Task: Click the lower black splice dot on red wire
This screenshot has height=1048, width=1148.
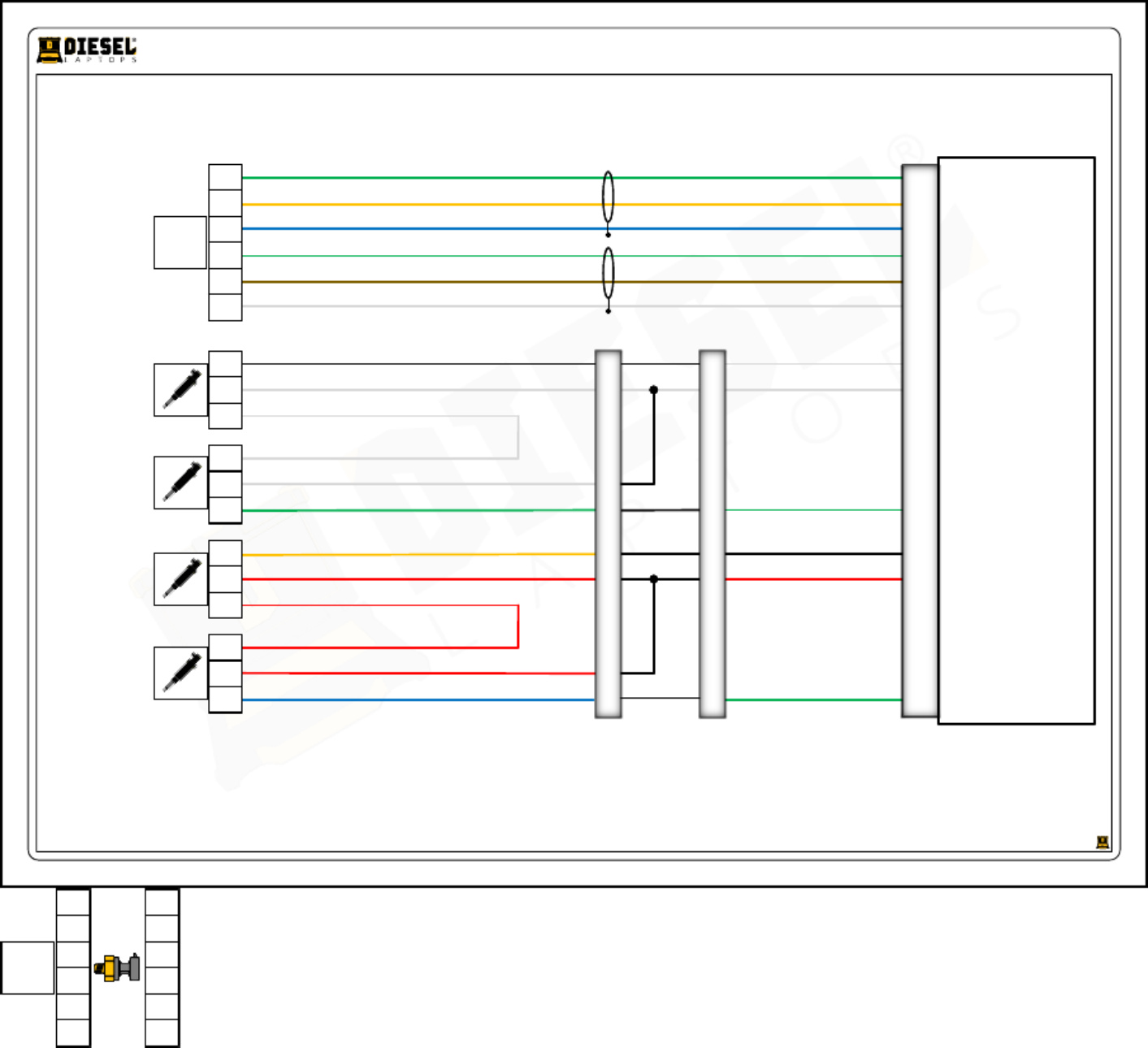Action: 653,579
